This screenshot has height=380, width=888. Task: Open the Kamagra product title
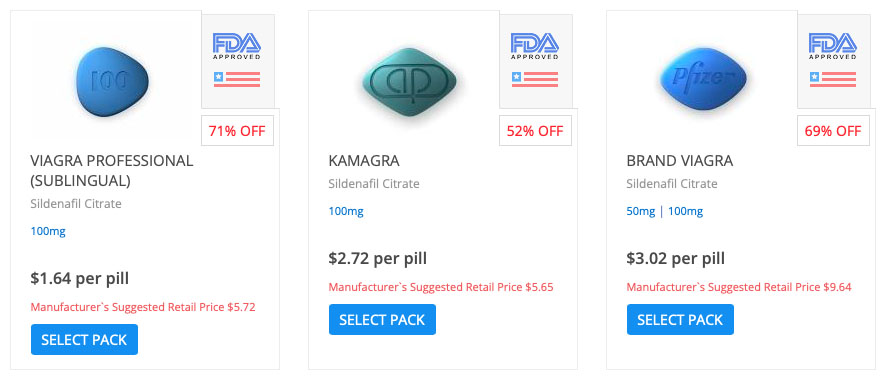[364, 161]
